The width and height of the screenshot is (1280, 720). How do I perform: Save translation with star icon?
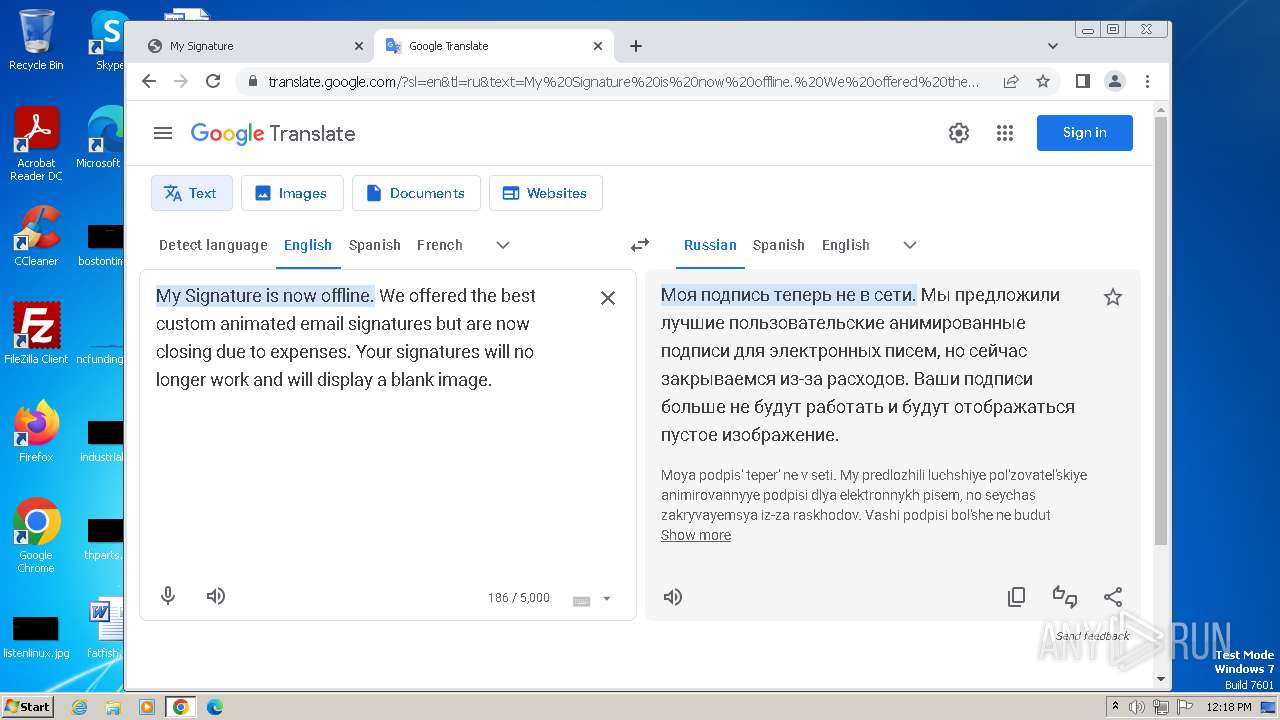tap(1112, 297)
